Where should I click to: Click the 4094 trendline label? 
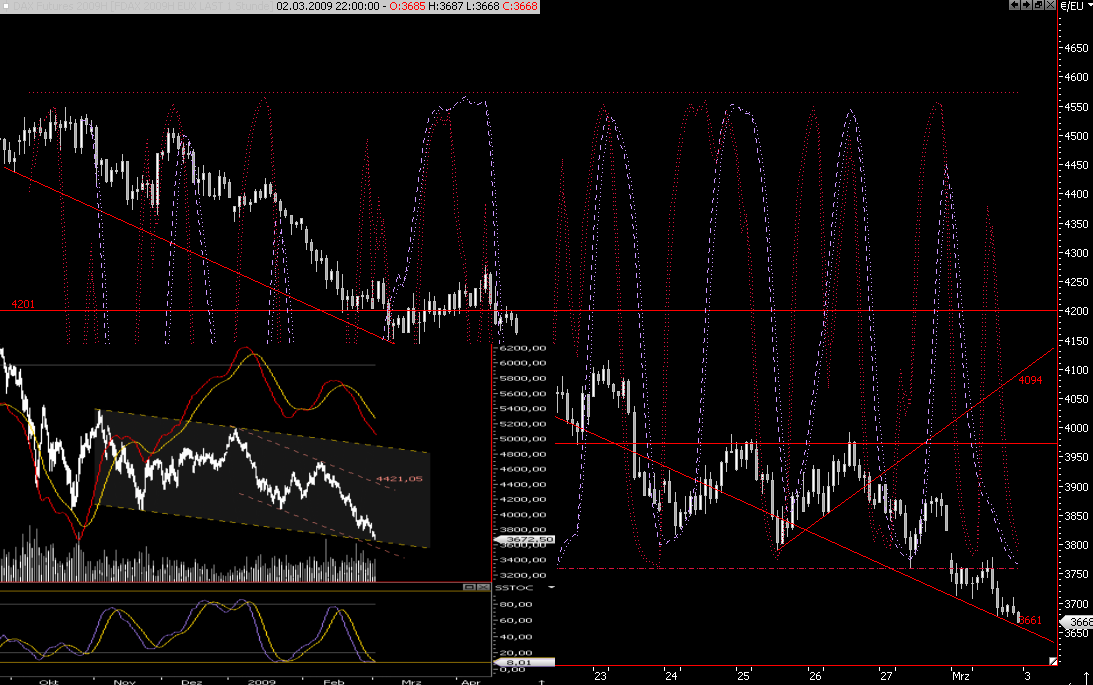click(1030, 380)
